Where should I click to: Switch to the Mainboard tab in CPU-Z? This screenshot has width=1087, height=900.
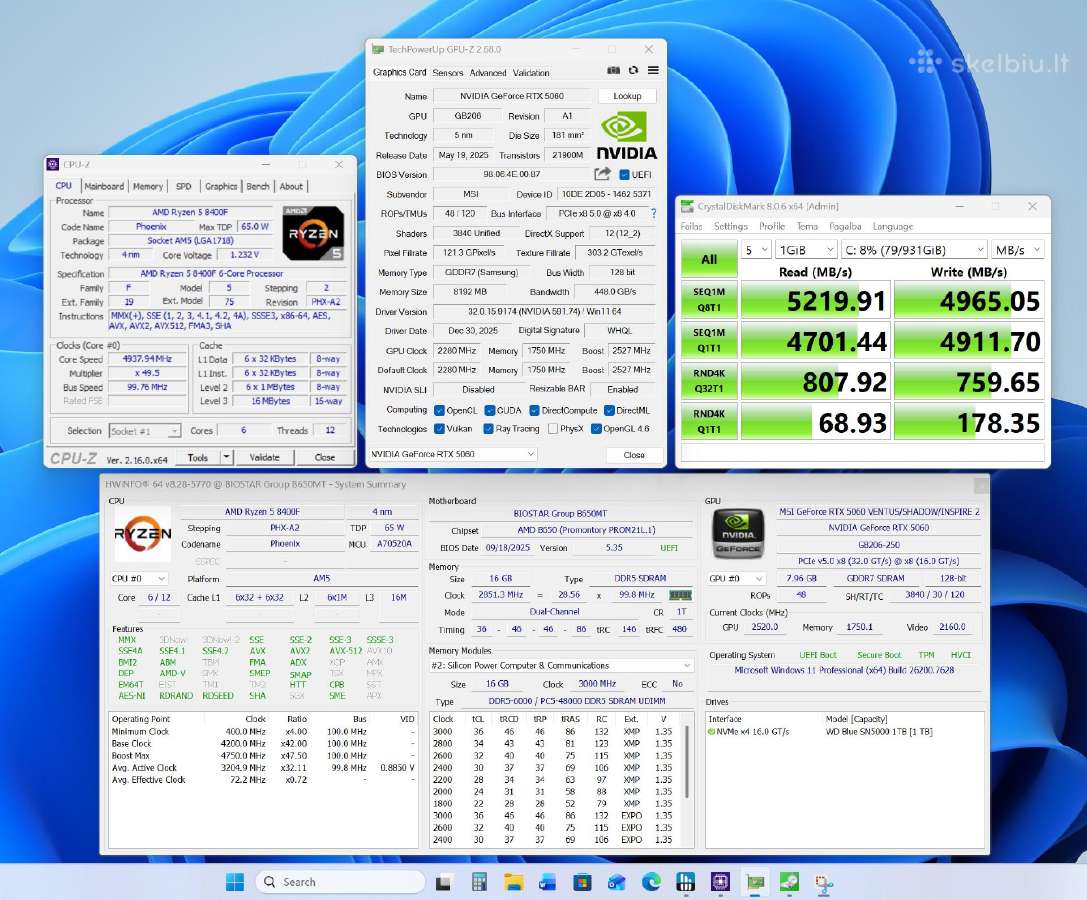click(x=104, y=186)
